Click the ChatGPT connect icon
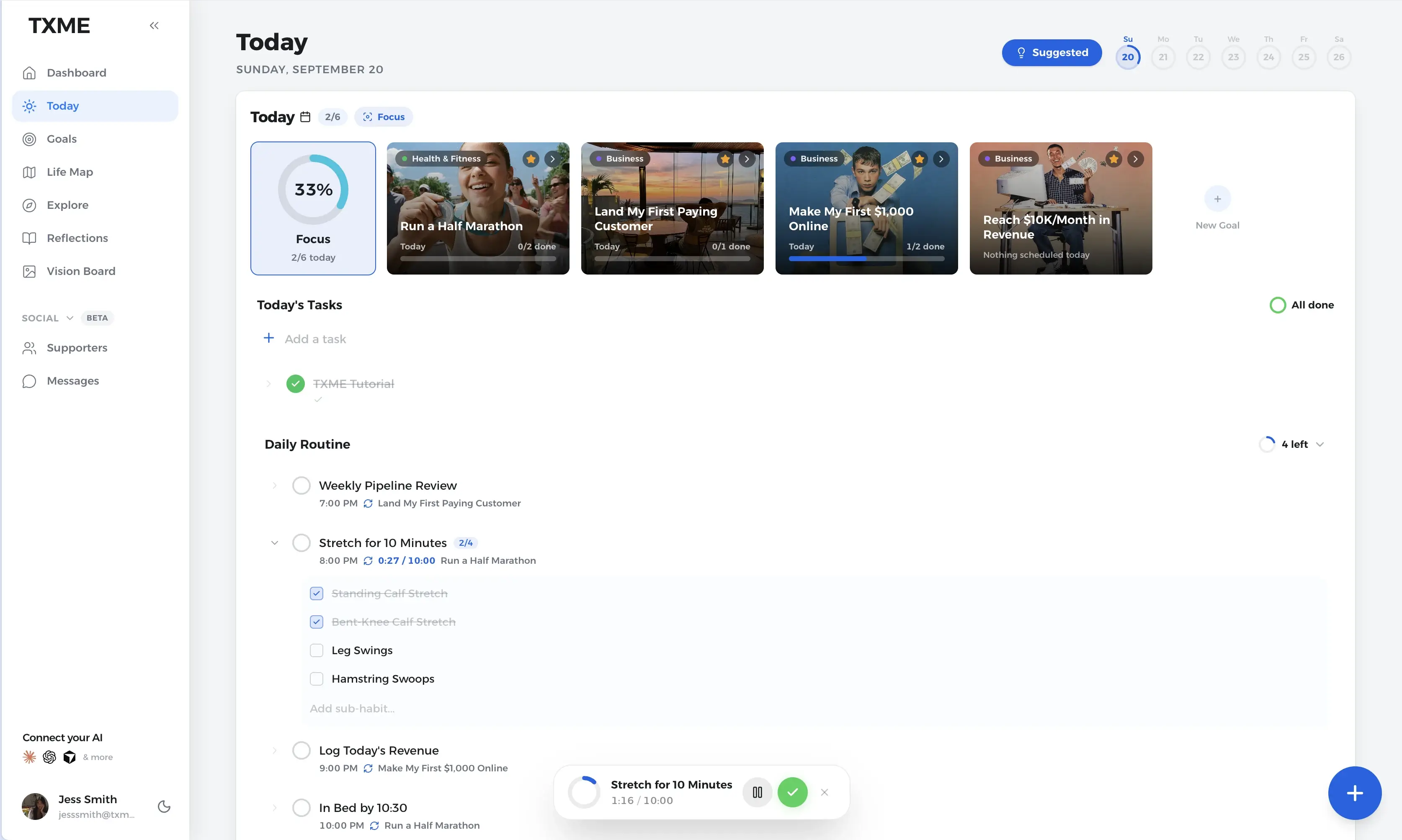Viewport: 1402px width, 840px height. [x=49, y=757]
